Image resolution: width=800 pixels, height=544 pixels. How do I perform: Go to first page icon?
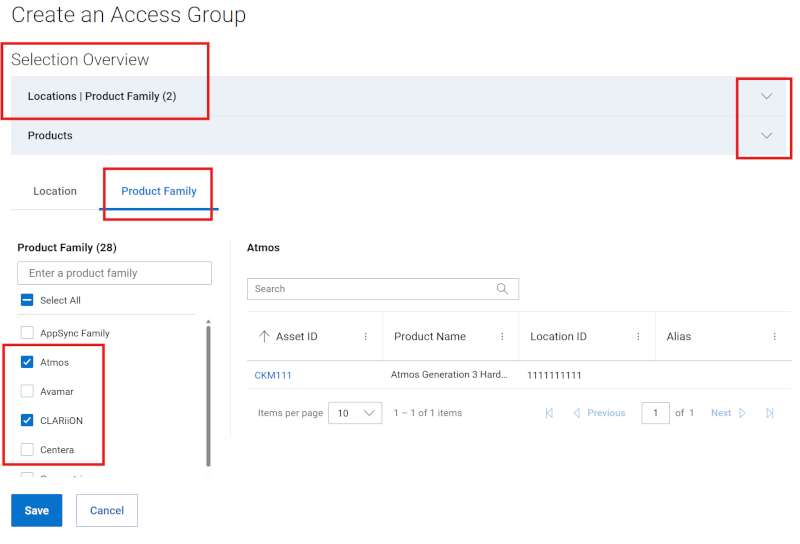tap(549, 413)
